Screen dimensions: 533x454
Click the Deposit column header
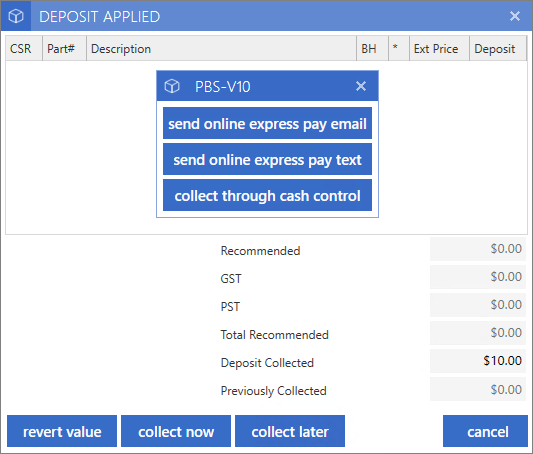[x=498, y=49]
